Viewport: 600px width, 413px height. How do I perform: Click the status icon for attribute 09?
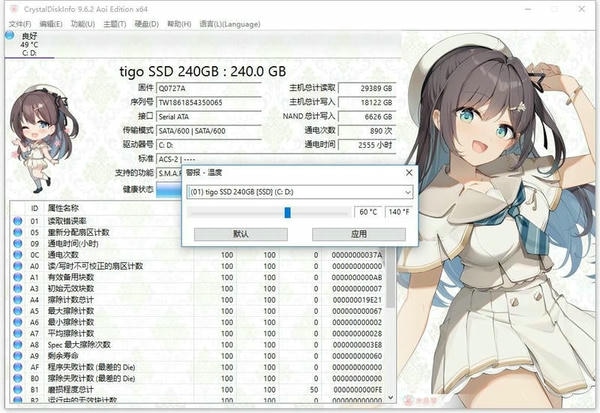(x=18, y=243)
